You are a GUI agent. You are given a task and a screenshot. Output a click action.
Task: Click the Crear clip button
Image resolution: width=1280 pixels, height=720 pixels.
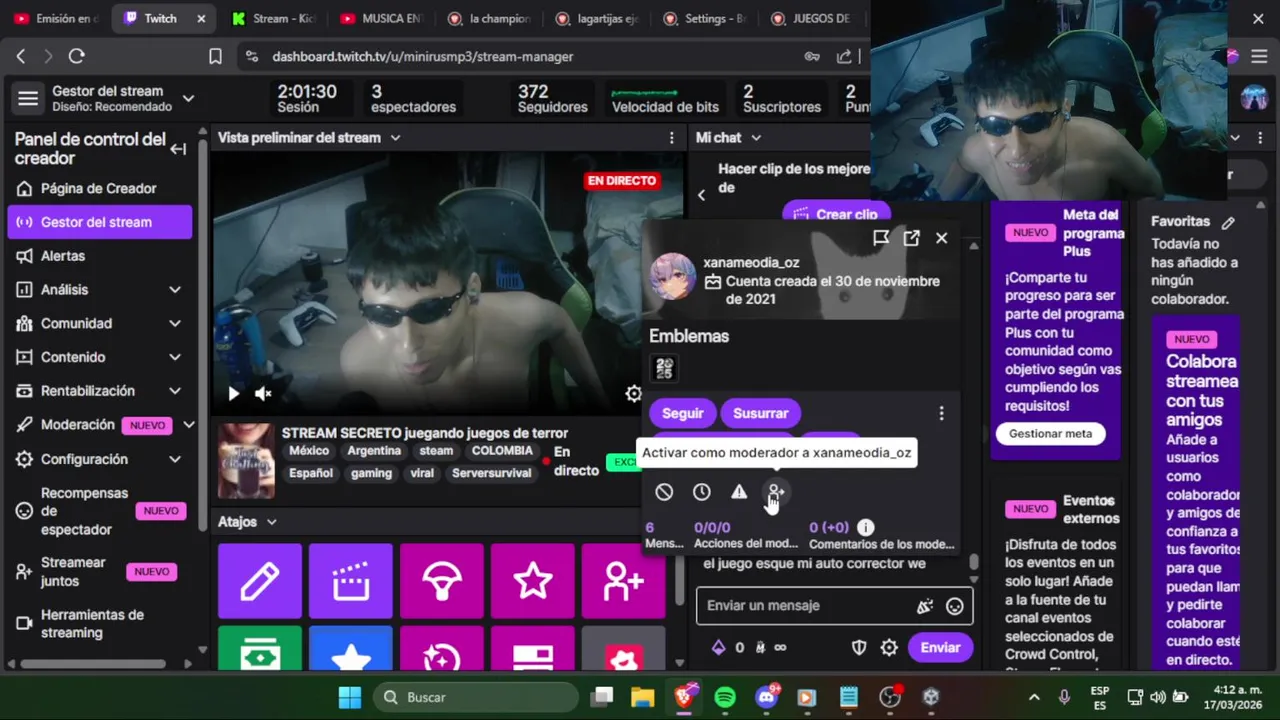point(836,214)
